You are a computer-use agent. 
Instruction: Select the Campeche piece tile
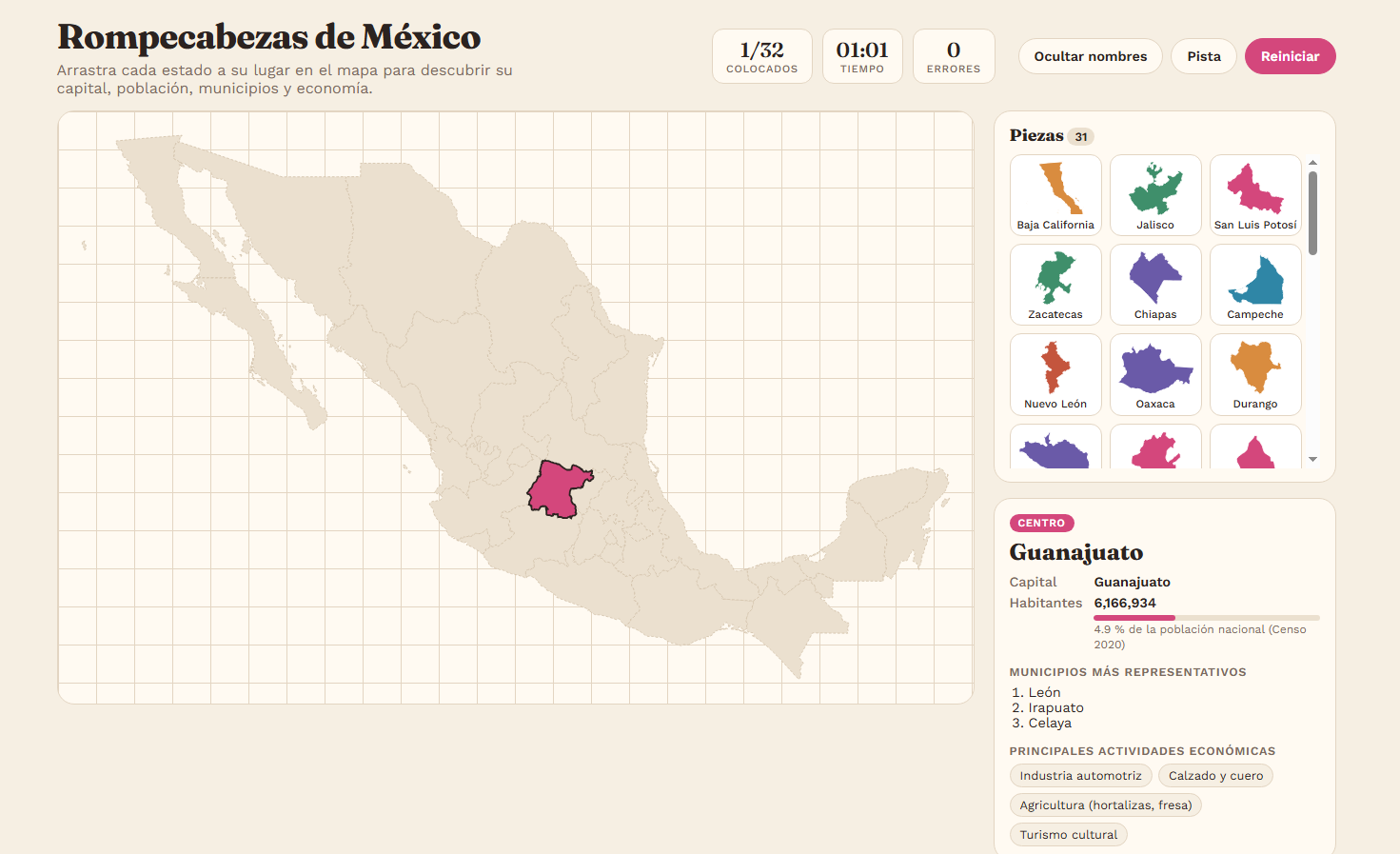point(1255,285)
